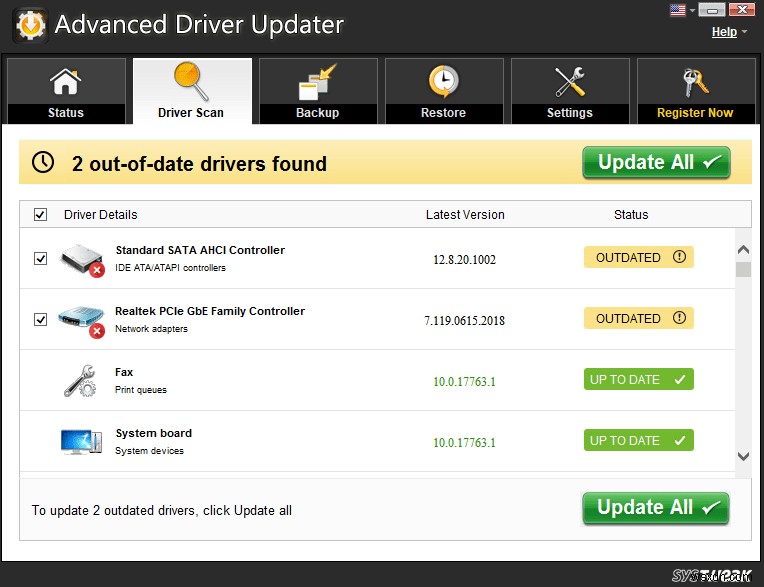Click the warning icon in SATA OUTDATED badge
Screen dimensions: 764x587
[x=679, y=257]
